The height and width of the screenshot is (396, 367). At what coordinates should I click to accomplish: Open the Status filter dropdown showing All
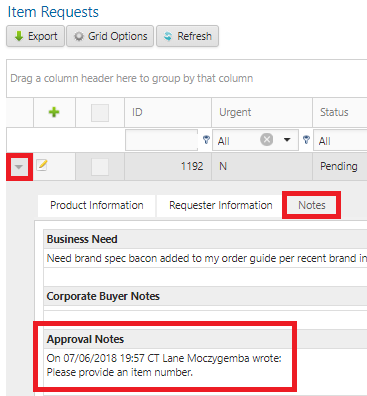pos(340,141)
